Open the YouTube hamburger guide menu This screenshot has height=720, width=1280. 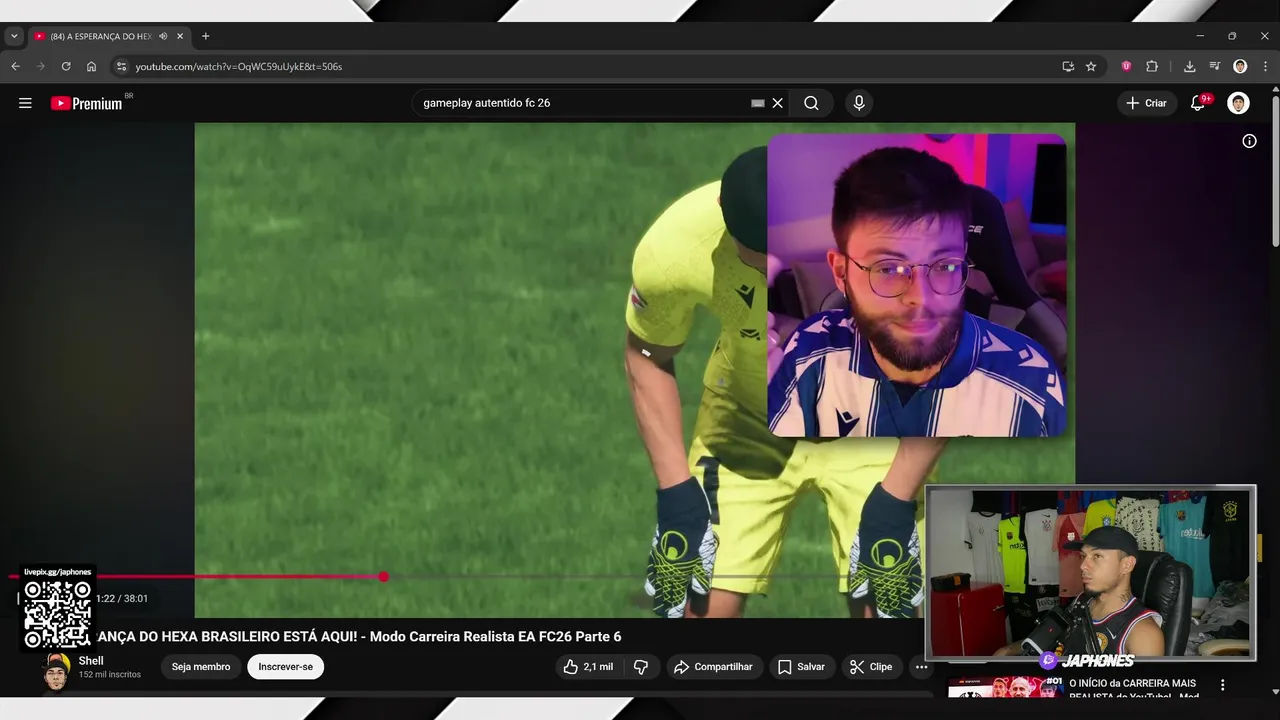coord(25,103)
